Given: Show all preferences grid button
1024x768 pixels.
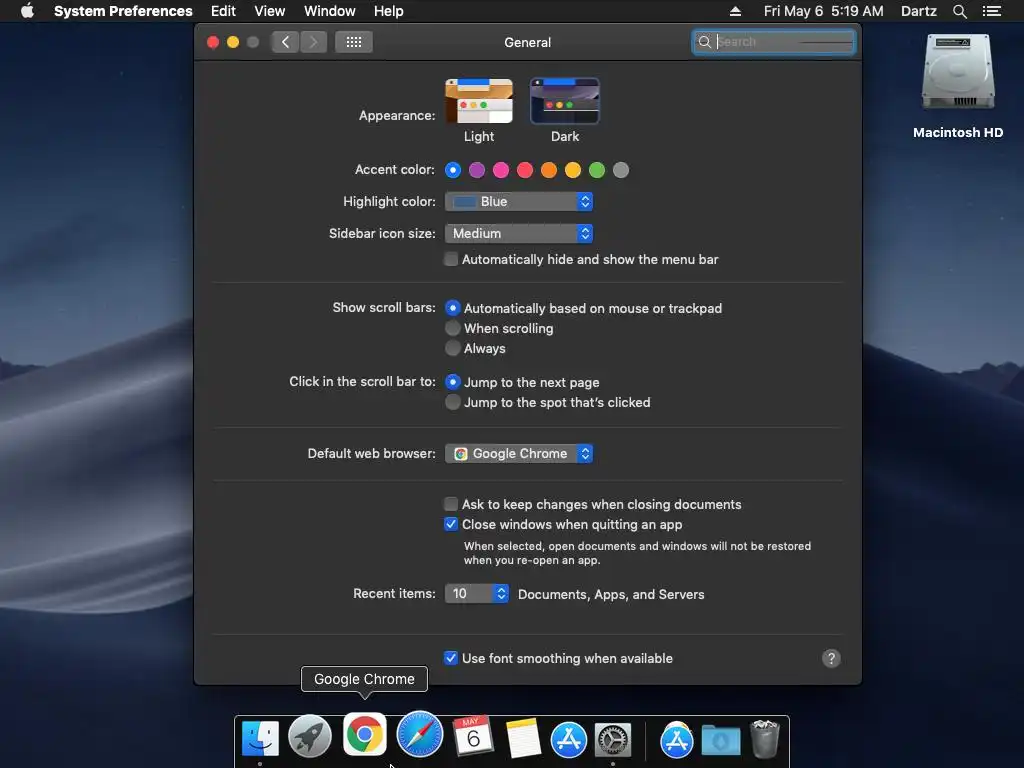Looking at the screenshot, I should [354, 42].
